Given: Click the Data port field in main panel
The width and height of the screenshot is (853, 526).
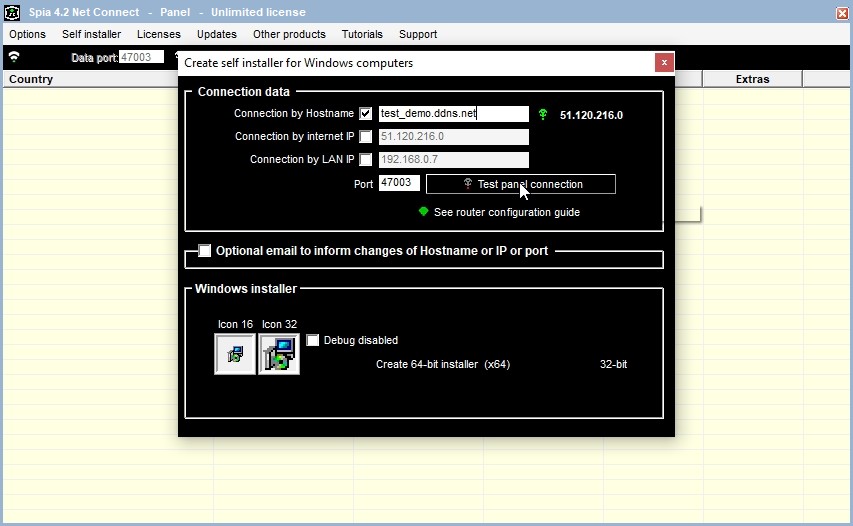Looking at the screenshot, I should point(141,57).
